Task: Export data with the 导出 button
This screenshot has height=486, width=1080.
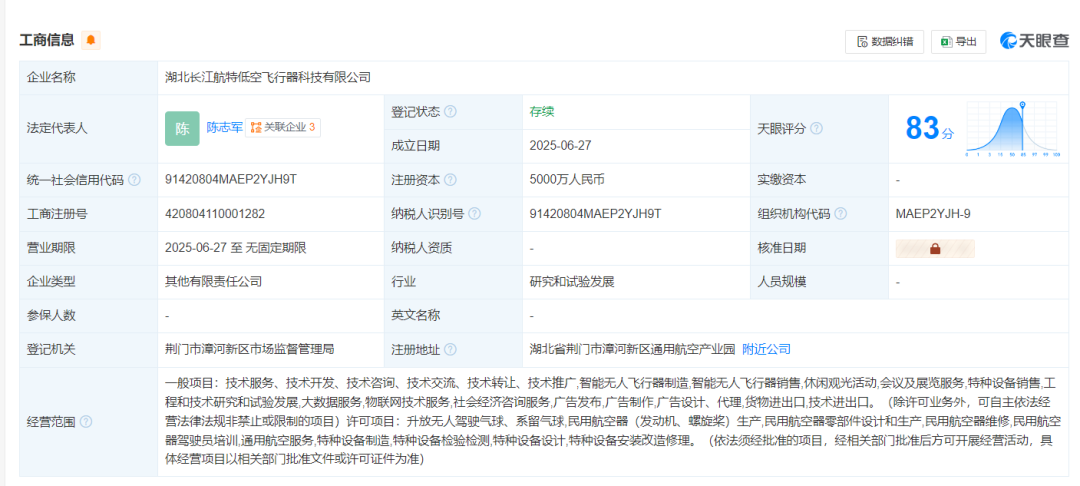Action: [958, 41]
